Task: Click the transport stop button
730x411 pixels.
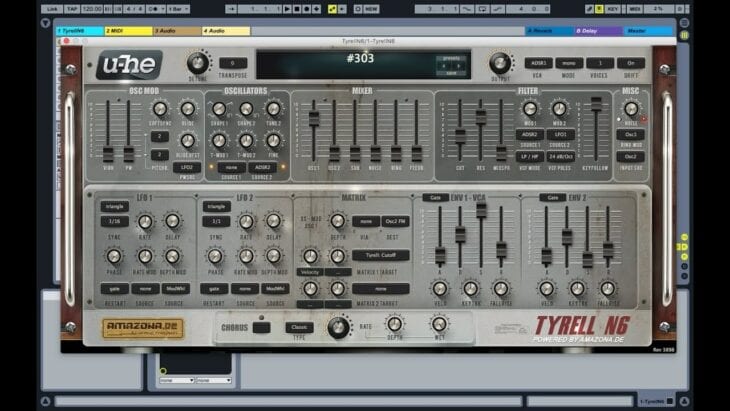Action: click(x=297, y=9)
